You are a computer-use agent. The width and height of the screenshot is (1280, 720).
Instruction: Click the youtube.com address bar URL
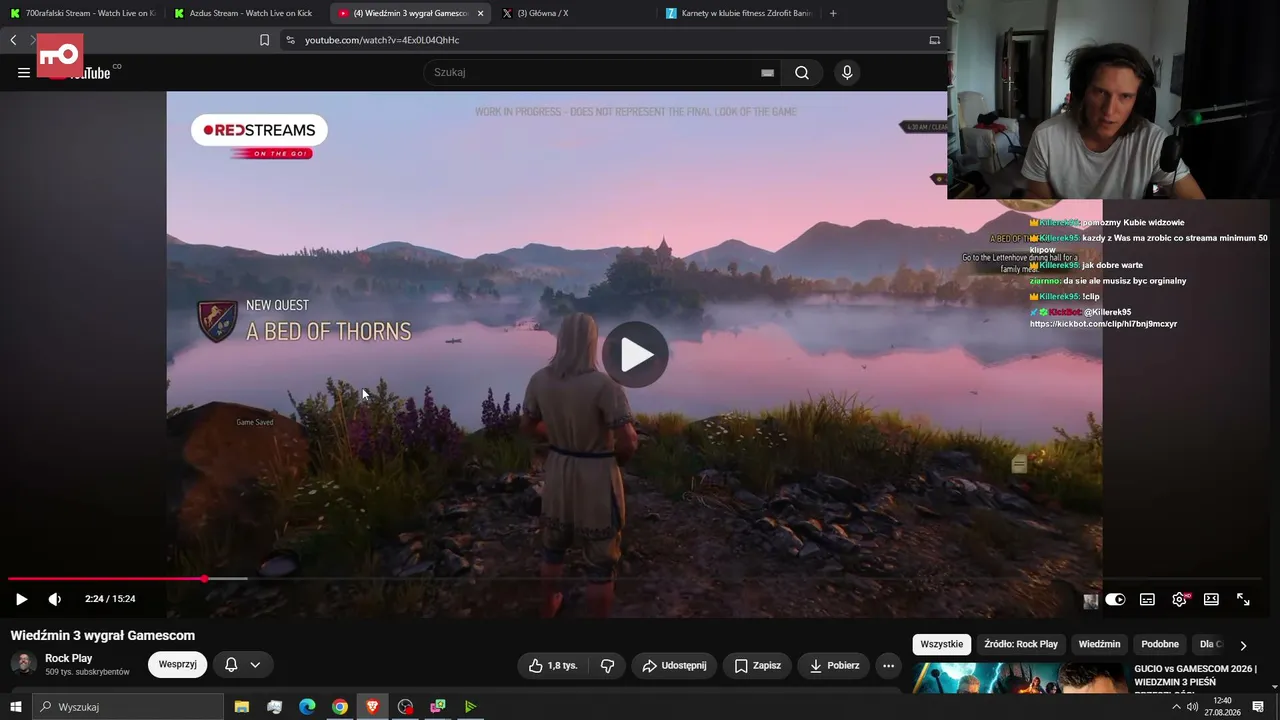[x=382, y=40]
